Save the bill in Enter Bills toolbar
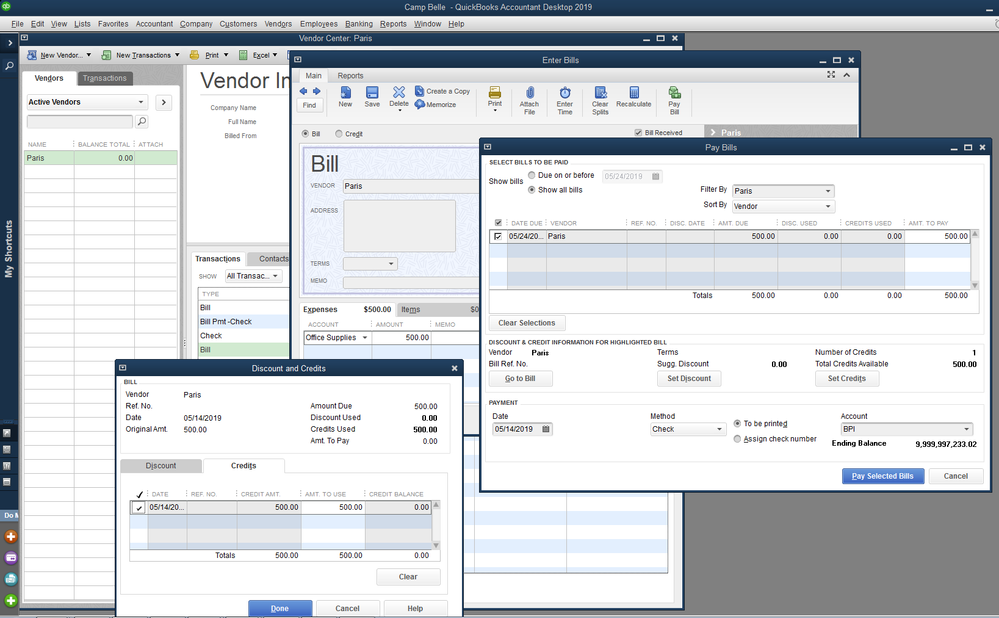Screen dimensions: 999x618 click(372, 97)
